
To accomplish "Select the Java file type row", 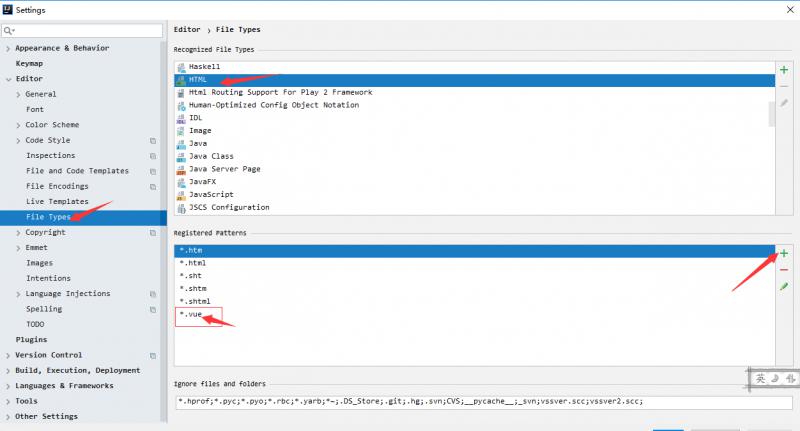I will coord(474,144).
